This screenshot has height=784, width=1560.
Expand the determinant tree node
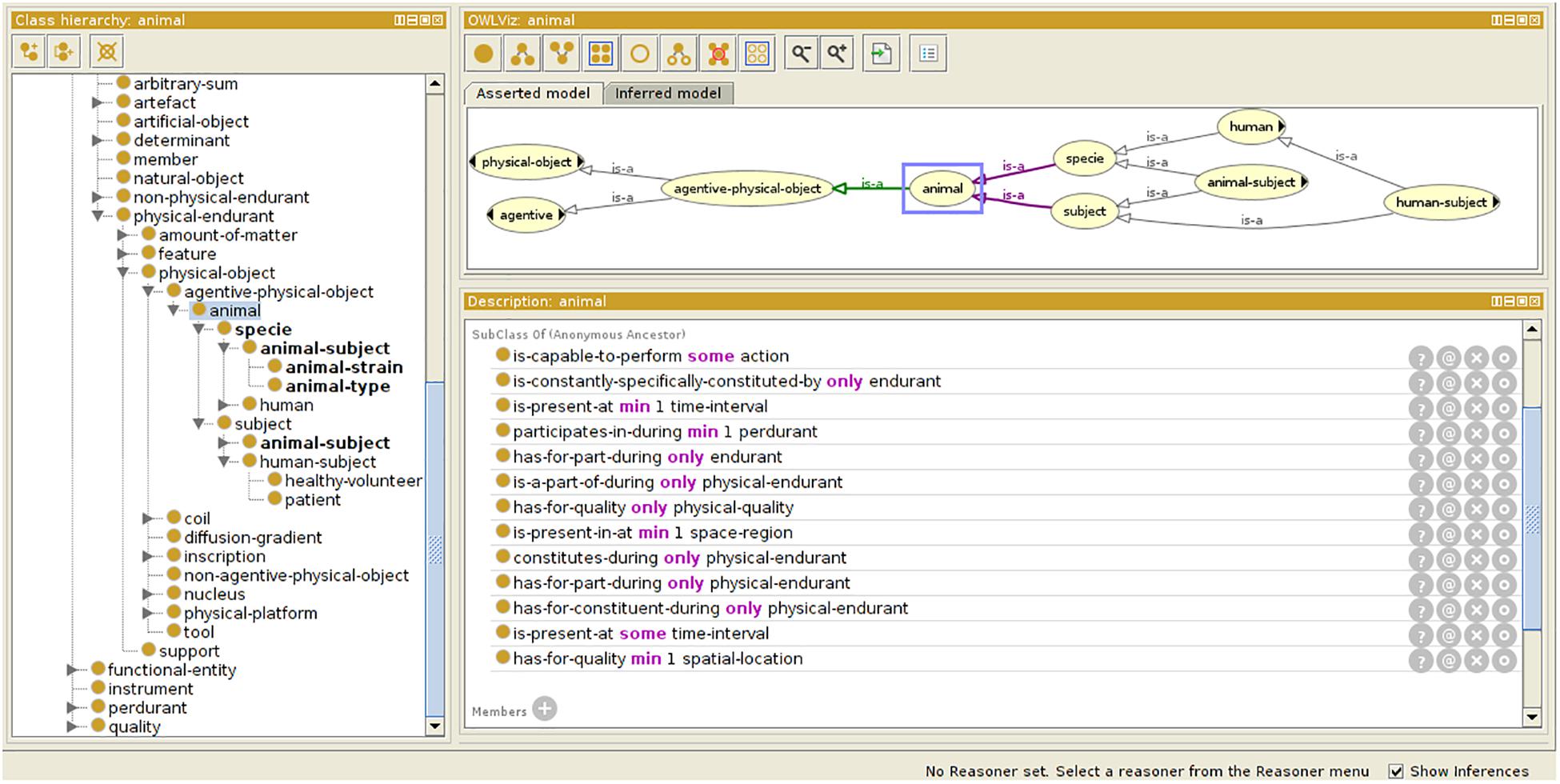pos(98,140)
